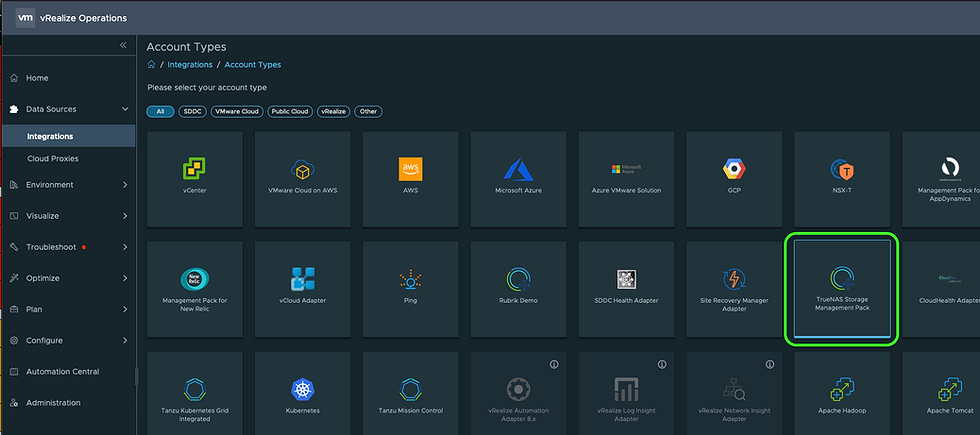Select the Microsoft Azure card

(x=519, y=179)
